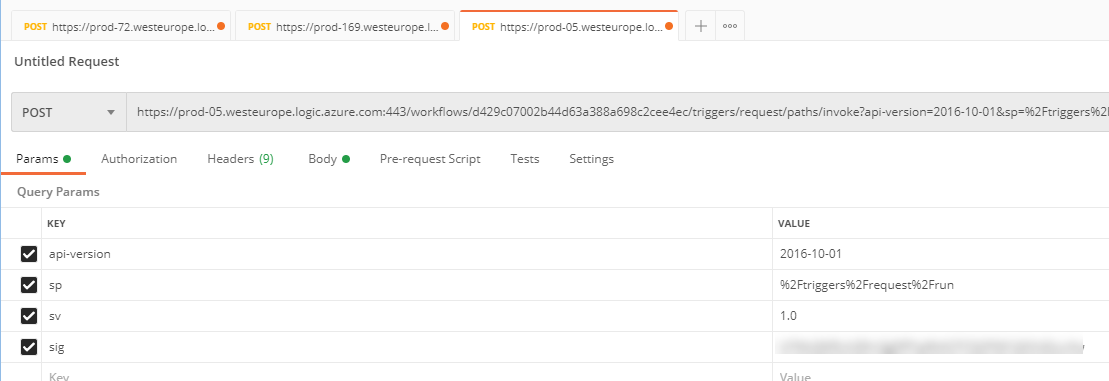Uncheck the sv parameter checkbox
This screenshot has width=1109, height=381.
[28, 316]
